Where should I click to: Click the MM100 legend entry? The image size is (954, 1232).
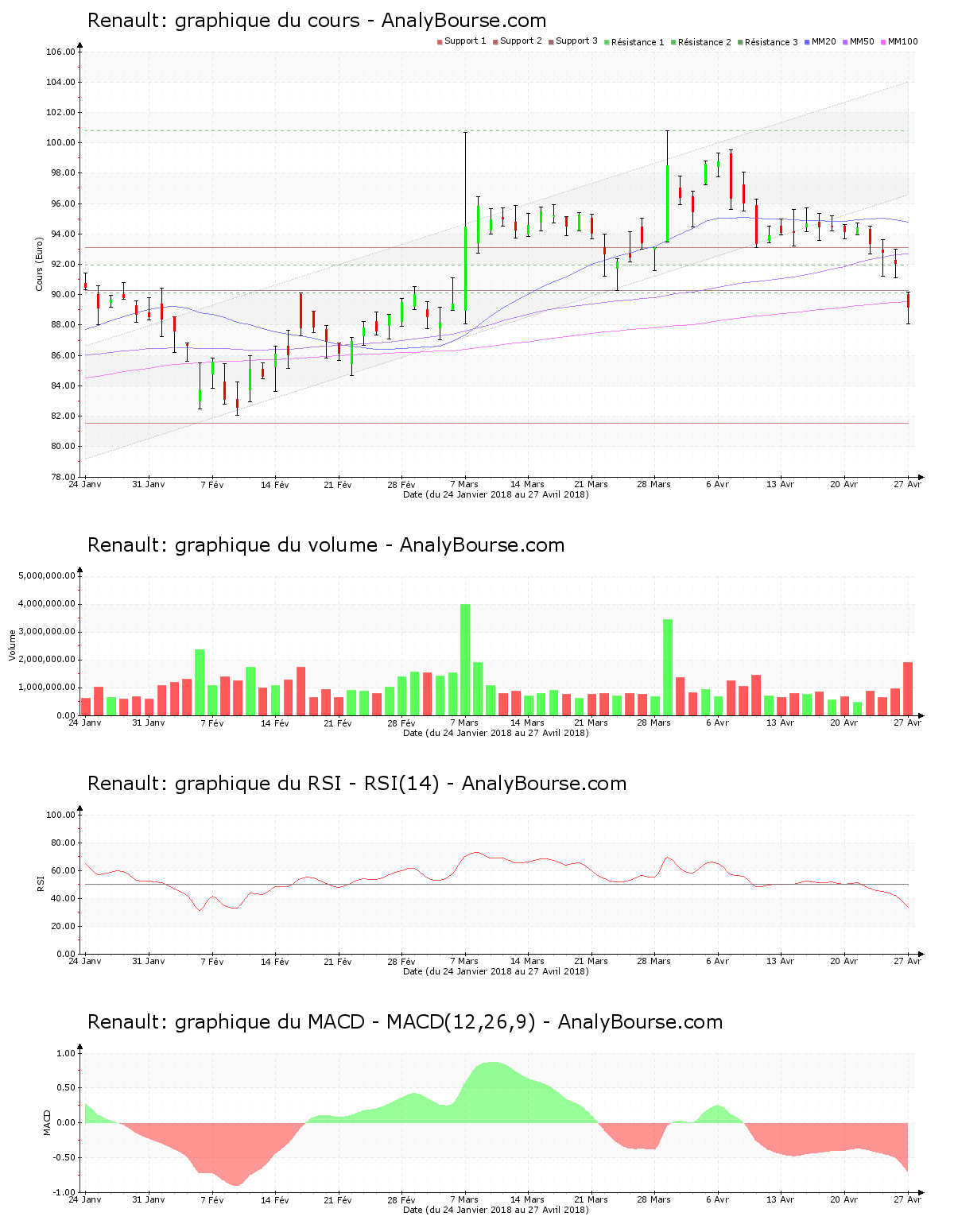(x=899, y=41)
